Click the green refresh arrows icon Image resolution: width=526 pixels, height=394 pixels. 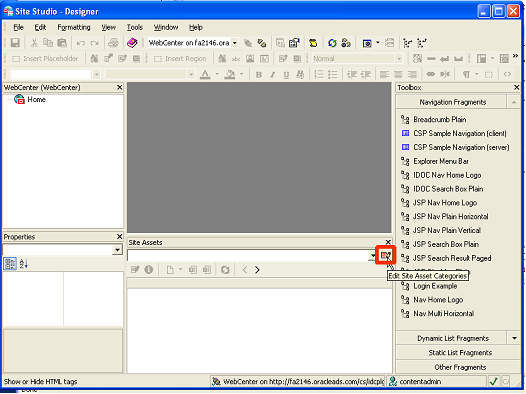[x=332, y=43]
